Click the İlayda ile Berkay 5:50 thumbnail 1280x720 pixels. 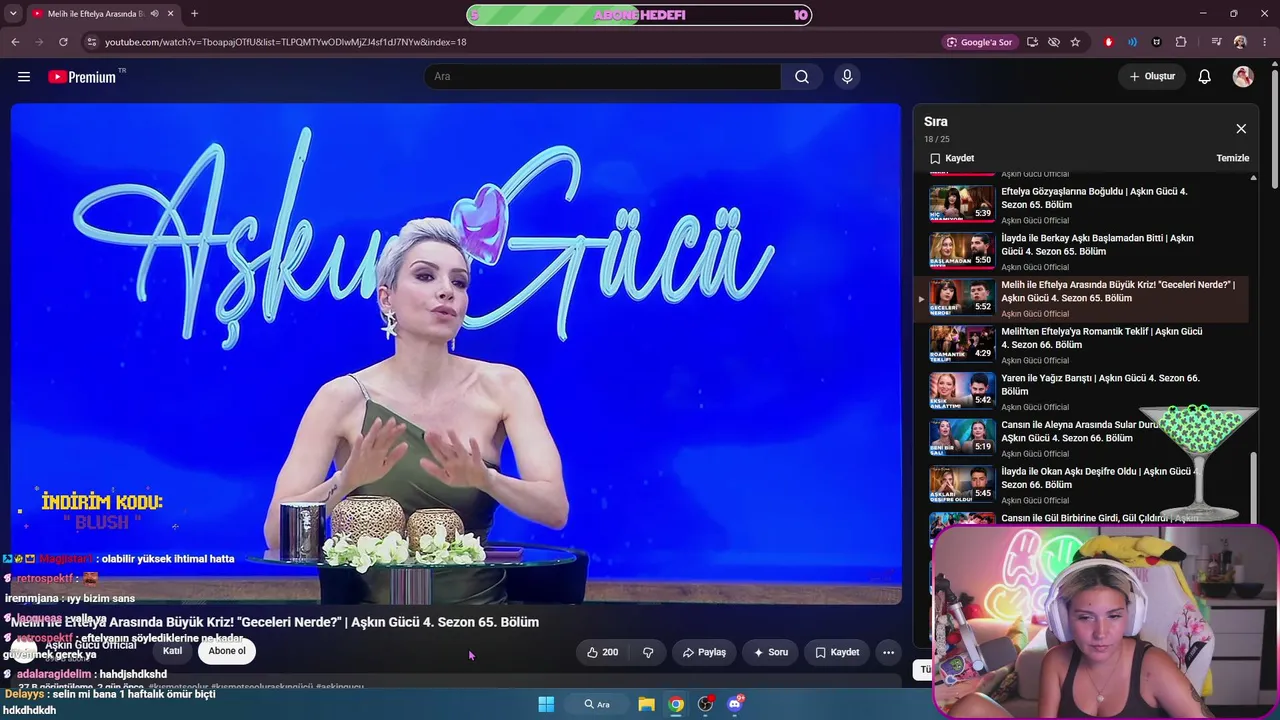(x=962, y=250)
